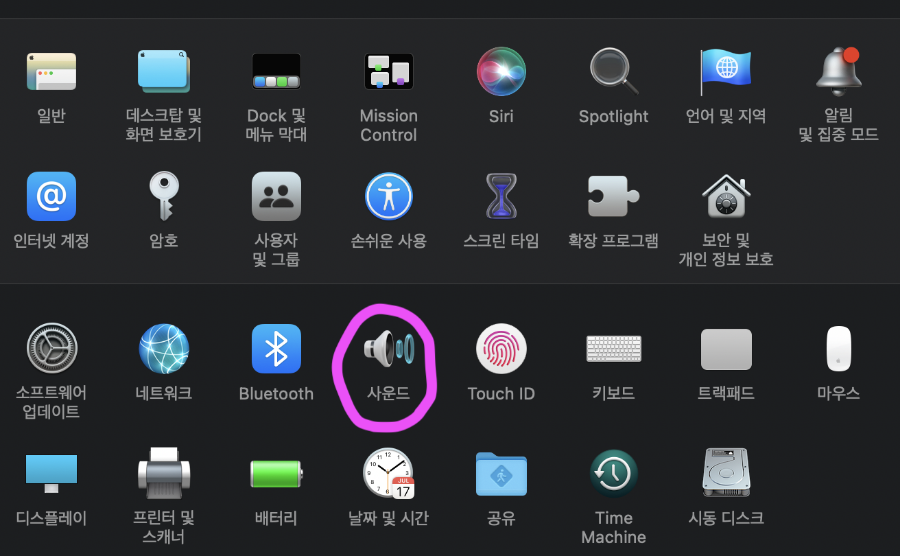The image size is (900, 556).
Task: Open 배터리 preferences
Action: click(276, 474)
